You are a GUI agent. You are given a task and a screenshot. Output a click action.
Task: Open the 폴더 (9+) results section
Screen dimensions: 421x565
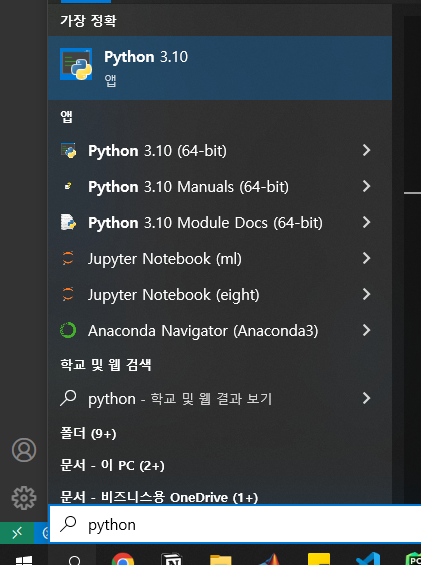[88, 433]
